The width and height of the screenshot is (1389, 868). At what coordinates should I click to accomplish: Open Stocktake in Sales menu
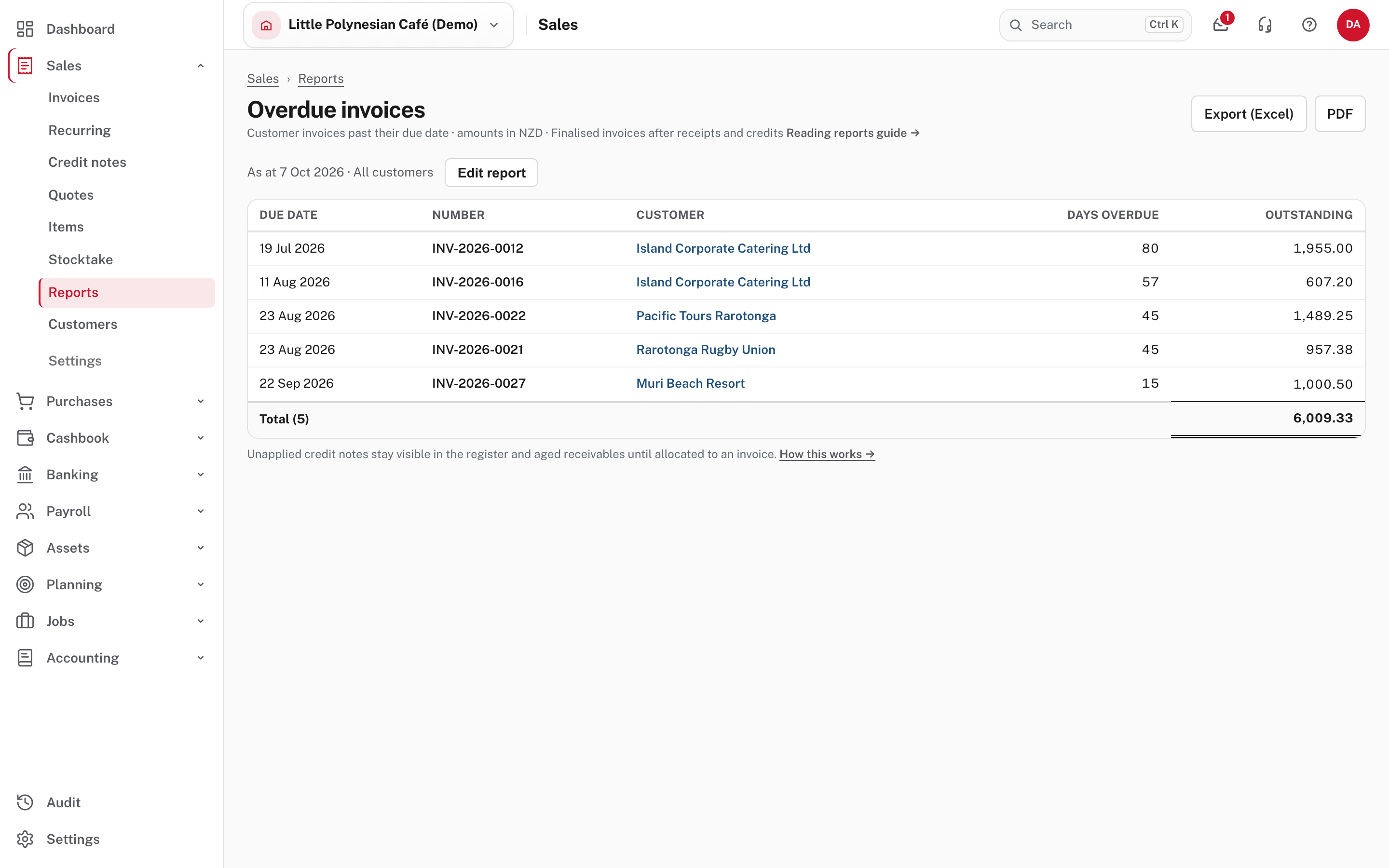81,259
